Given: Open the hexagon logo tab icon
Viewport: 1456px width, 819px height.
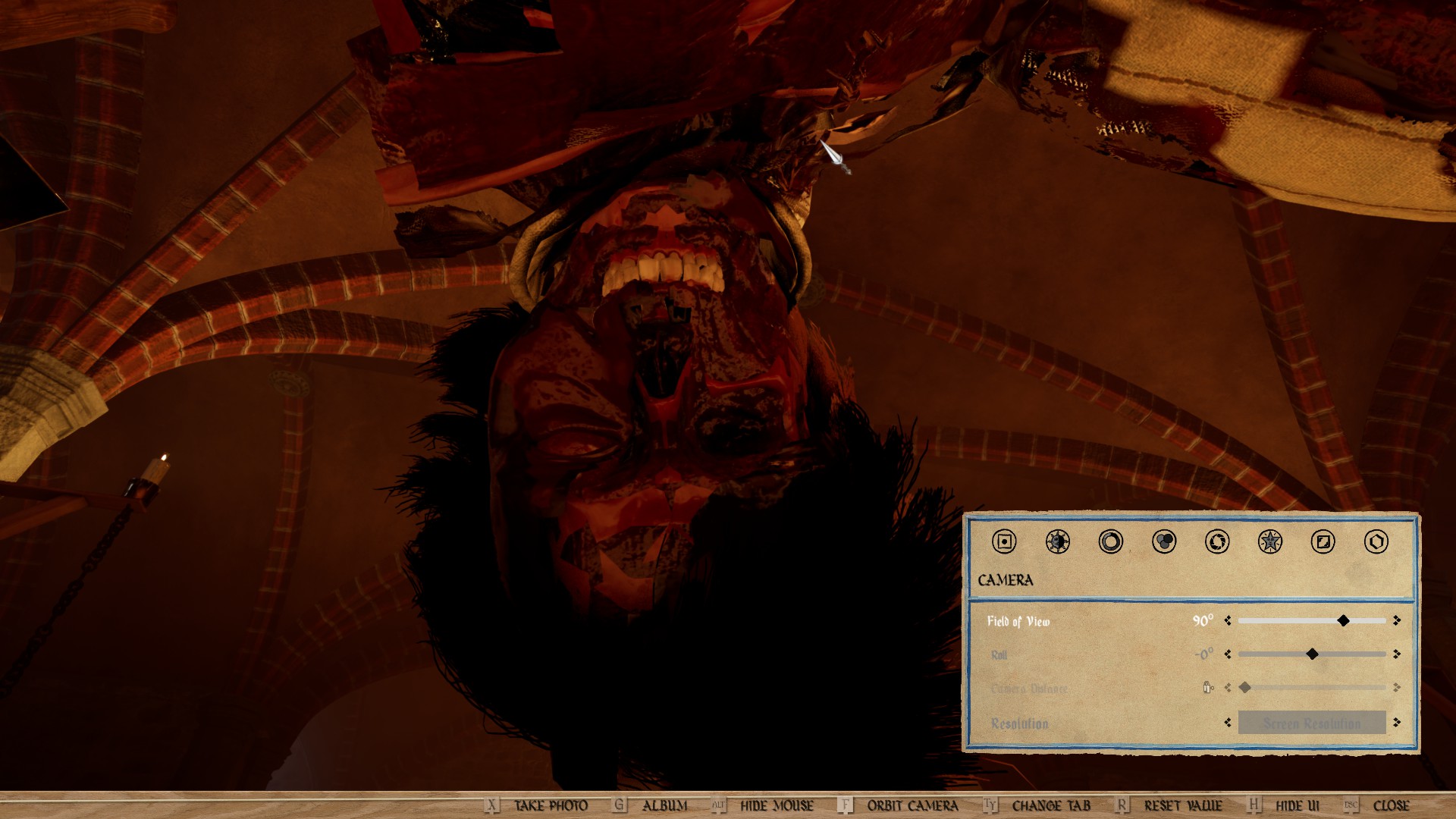Looking at the screenshot, I should pyautogui.click(x=1376, y=541).
